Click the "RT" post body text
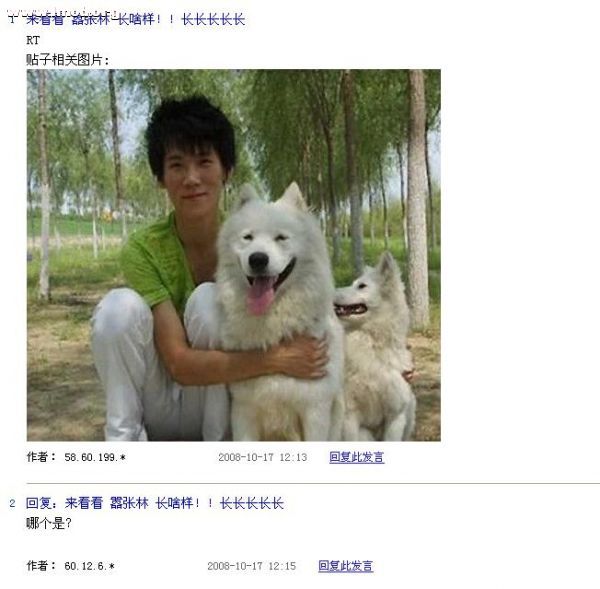This screenshot has width=600, height=589. 33,40
